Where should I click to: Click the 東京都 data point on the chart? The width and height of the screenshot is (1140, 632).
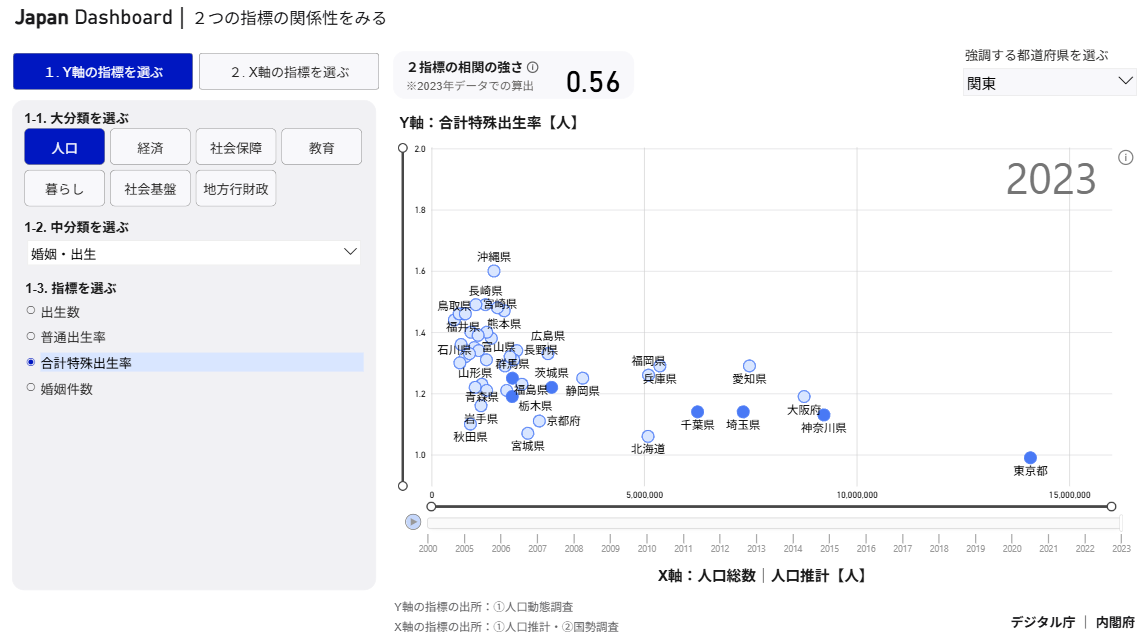point(1030,456)
